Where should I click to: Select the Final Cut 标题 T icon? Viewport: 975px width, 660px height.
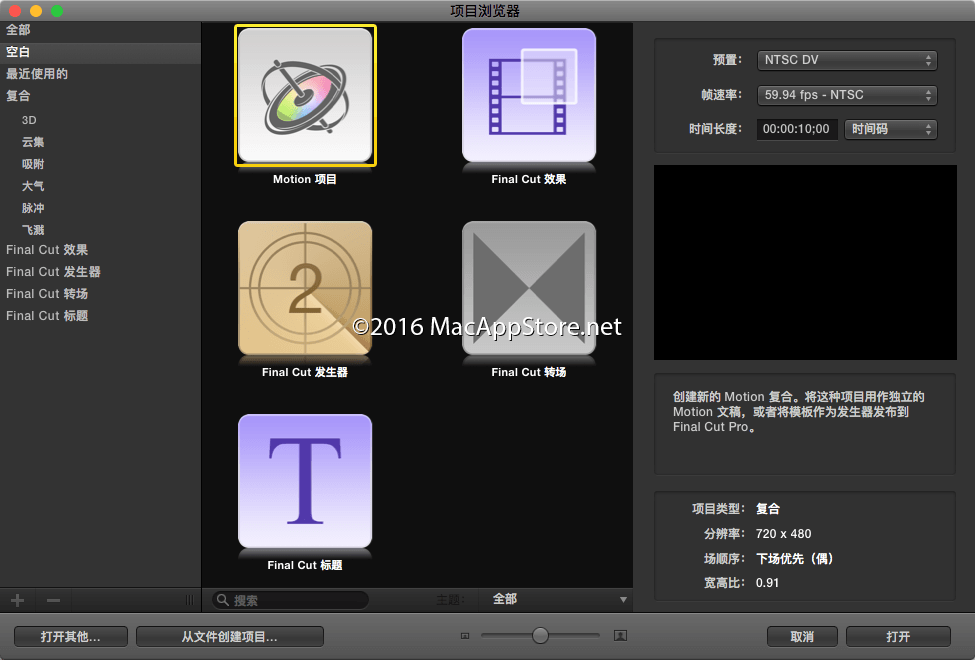(x=305, y=482)
